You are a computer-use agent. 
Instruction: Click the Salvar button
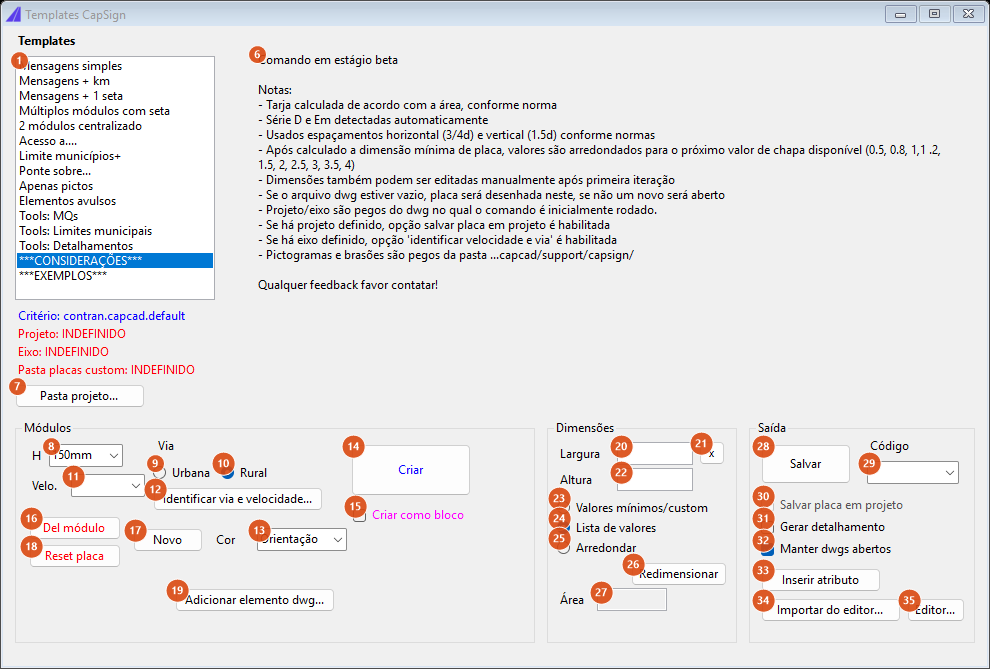pyautogui.click(x=806, y=464)
